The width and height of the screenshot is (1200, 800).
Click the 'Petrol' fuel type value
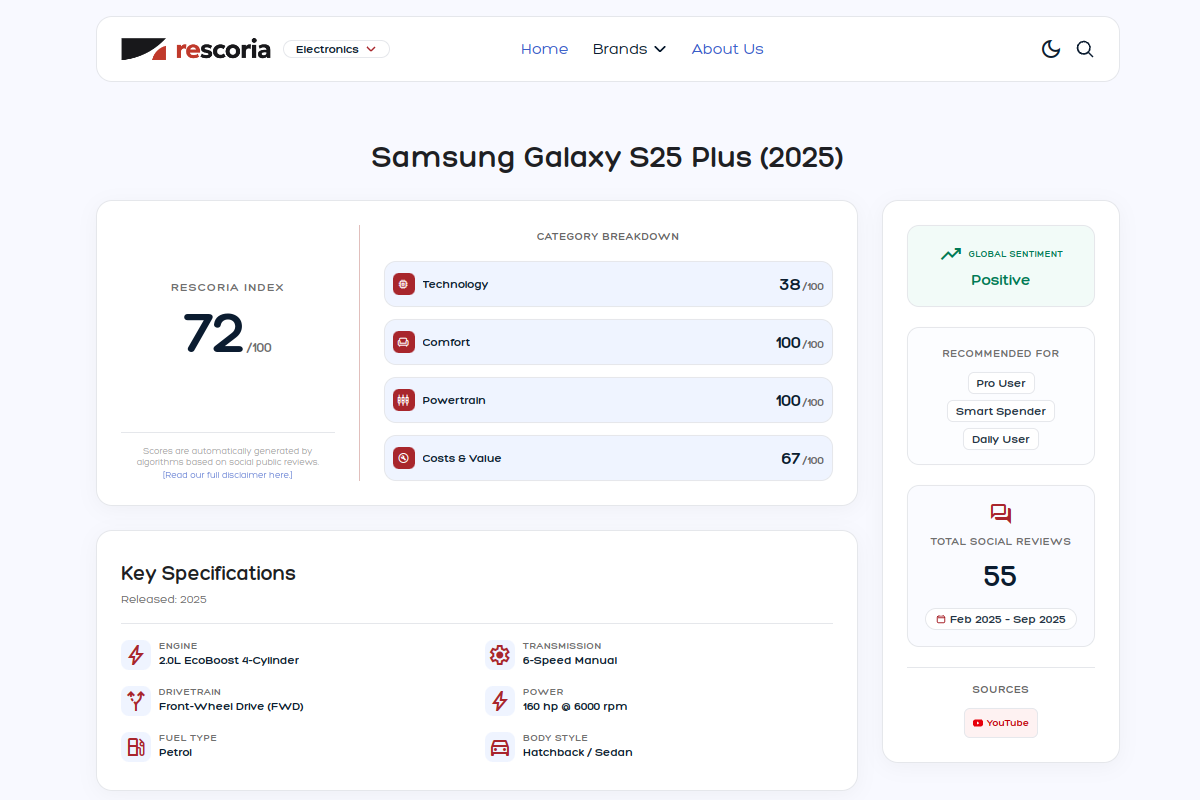click(175, 753)
